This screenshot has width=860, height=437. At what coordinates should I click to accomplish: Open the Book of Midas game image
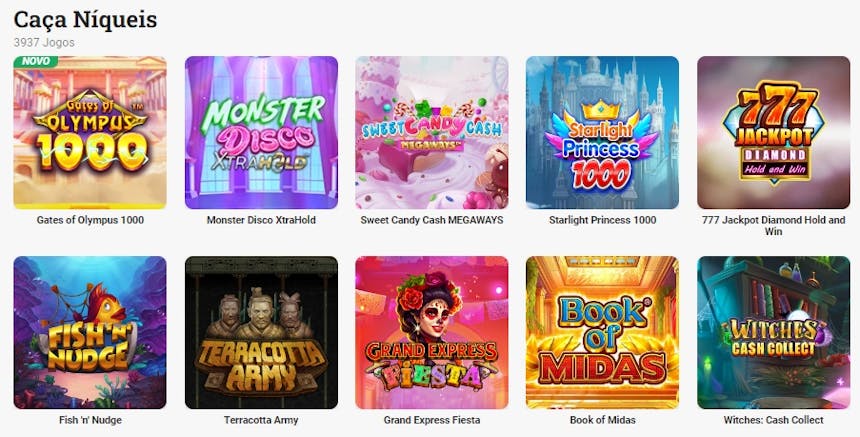(602, 332)
